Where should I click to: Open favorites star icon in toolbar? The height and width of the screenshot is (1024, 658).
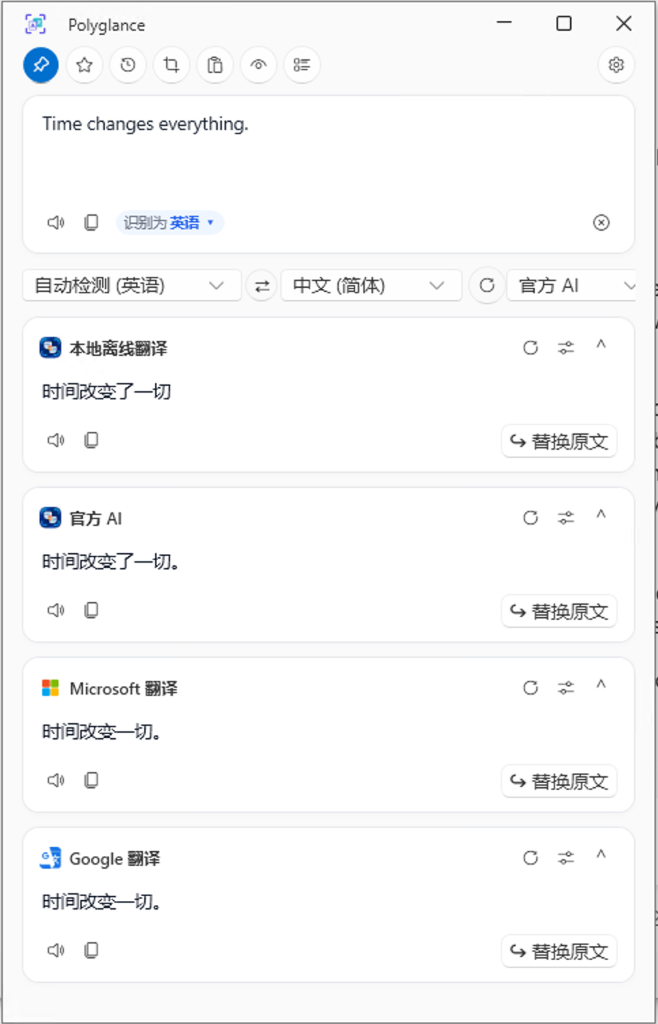[x=84, y=65]
